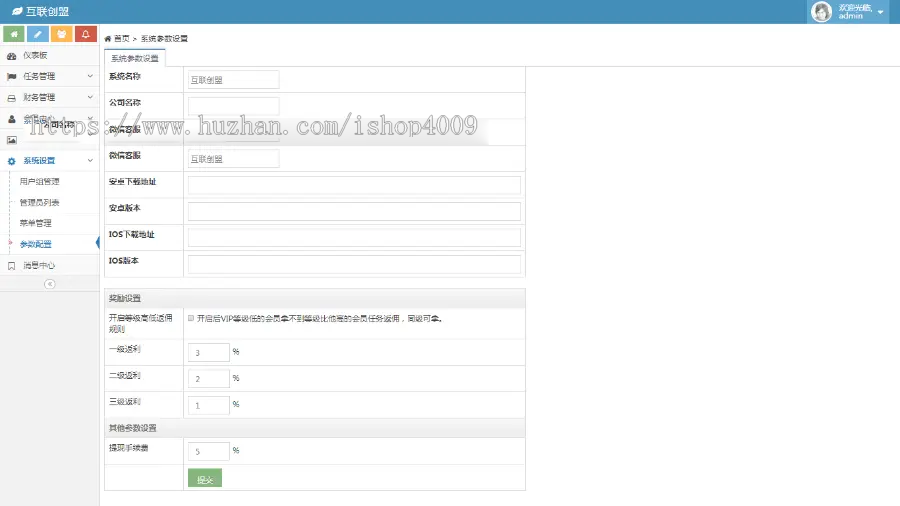Click the 互联创盟 brand title

(48, 11)
